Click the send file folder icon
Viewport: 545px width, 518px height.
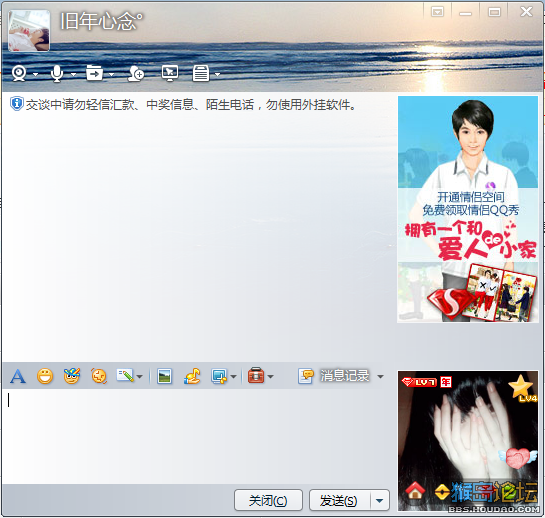95,73
